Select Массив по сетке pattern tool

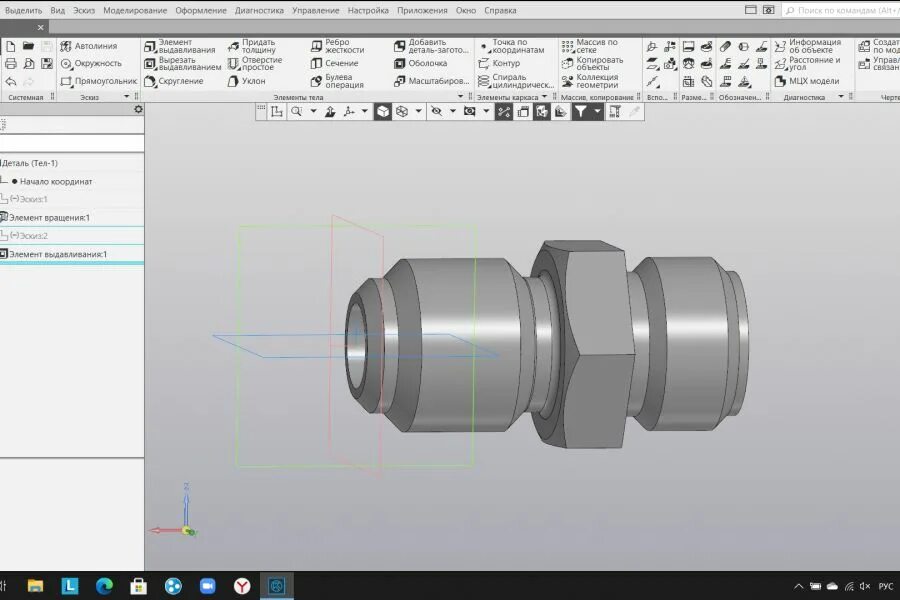(x=589, y=46)
